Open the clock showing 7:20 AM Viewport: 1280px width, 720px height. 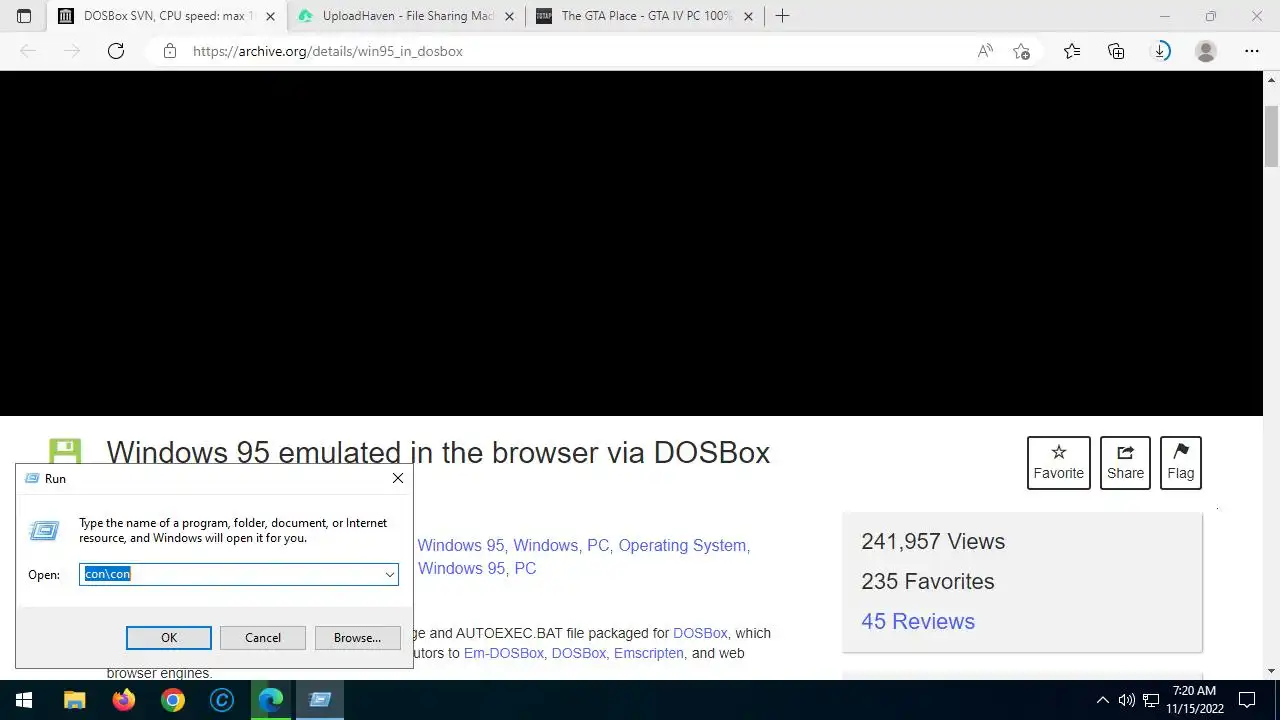1194,700
